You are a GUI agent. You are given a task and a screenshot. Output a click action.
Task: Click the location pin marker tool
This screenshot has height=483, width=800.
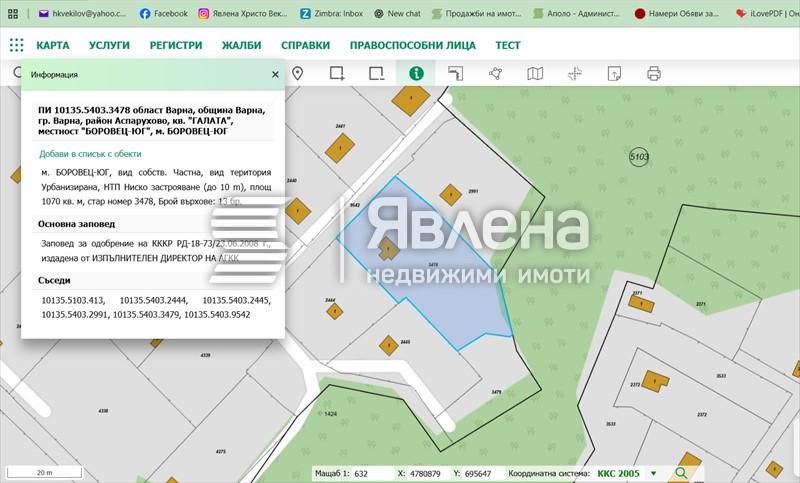point(297,73)
